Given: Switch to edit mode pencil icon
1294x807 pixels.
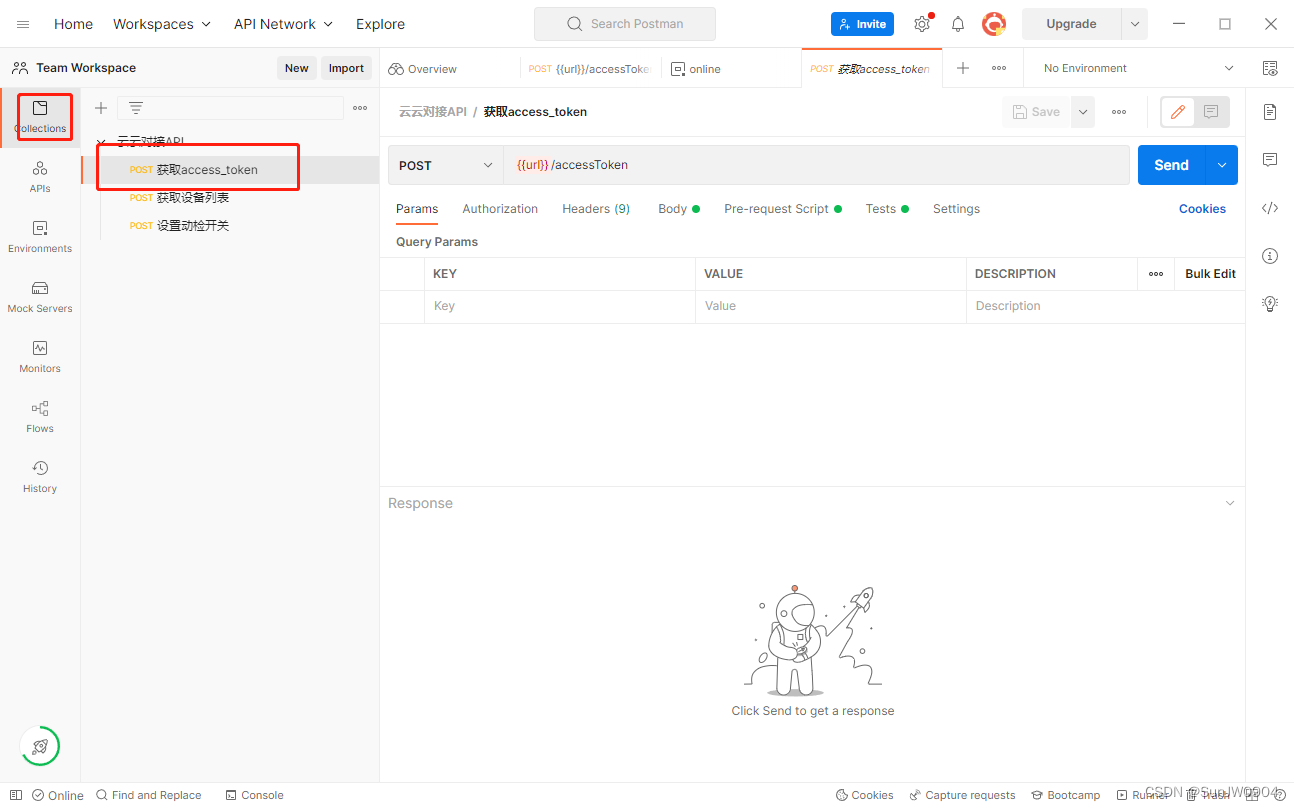Looking at the screenshot, I should point(1178,112).
